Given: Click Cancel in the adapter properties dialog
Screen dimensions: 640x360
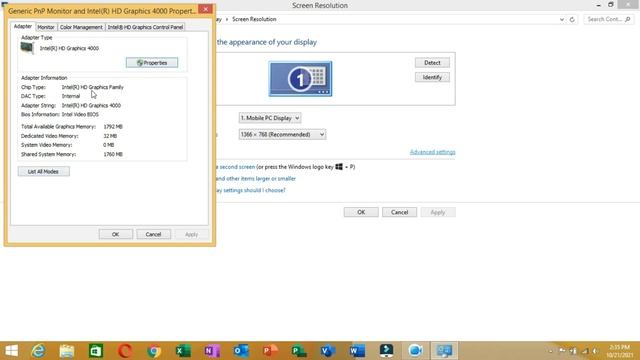Looking at the screenshot, I should [153, 234].
